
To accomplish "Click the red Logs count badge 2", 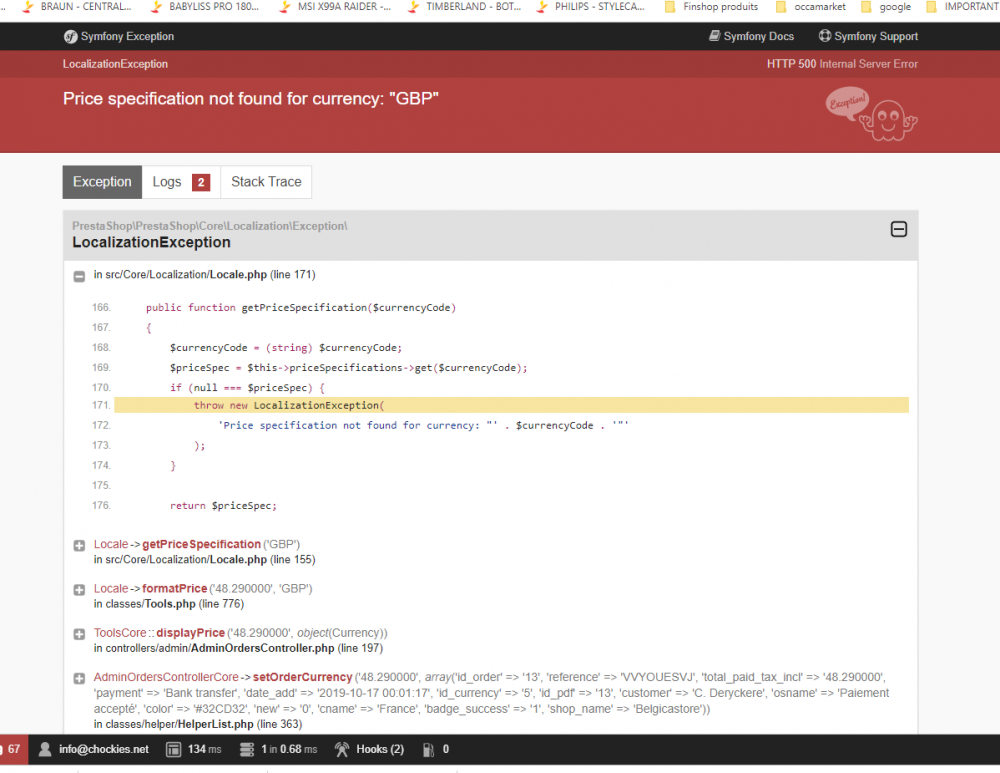I will (201, 182).
